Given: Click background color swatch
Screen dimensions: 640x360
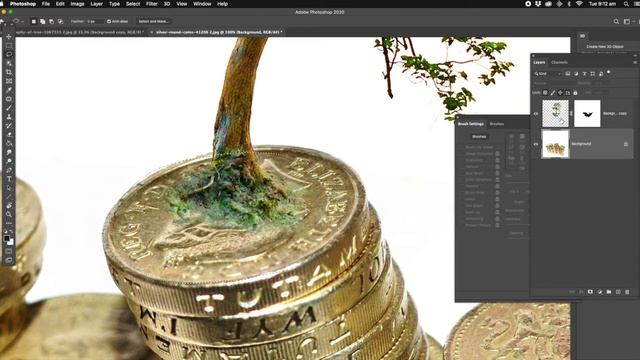Looking at the screenshot, I should (11, 242).
